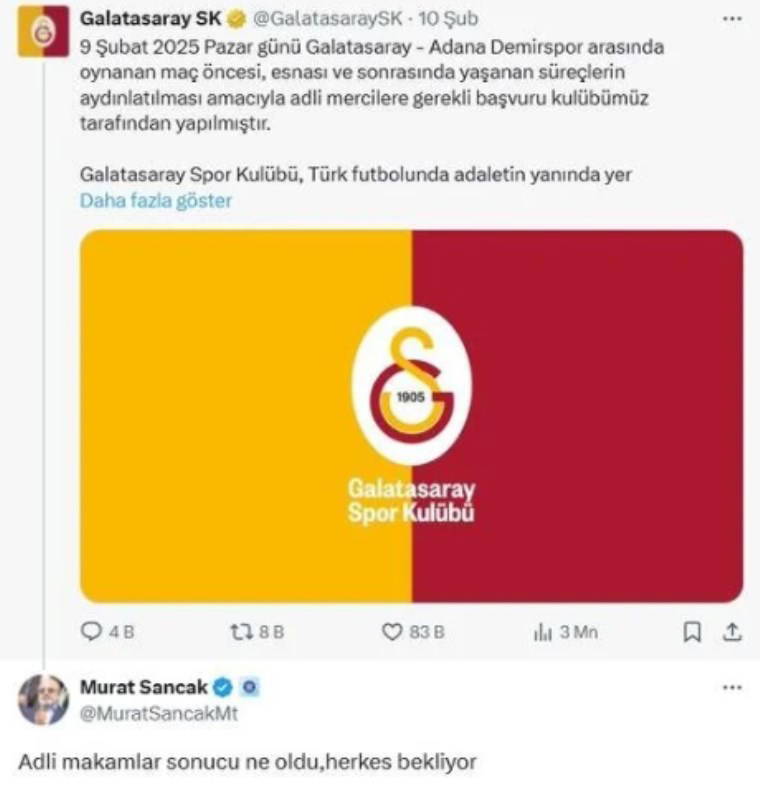Click the blue verified badge beside Murat Sancak

pos(225,687)
